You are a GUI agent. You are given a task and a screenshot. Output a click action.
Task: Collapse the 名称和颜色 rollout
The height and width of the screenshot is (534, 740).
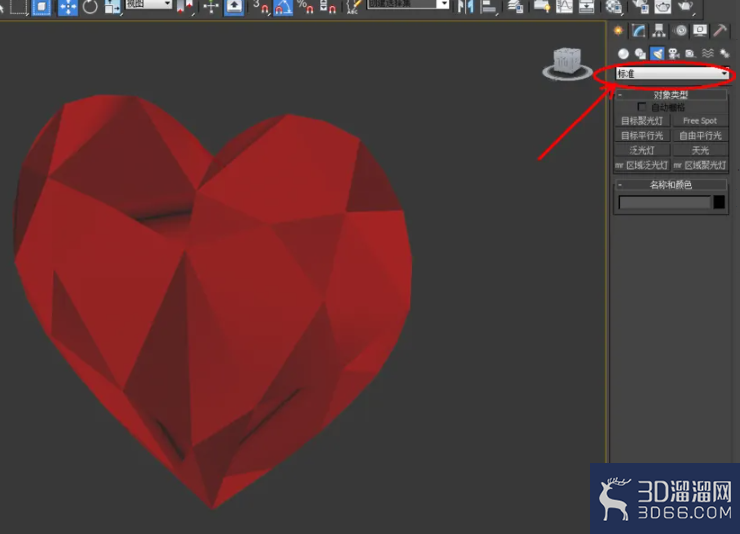point(671,185)
